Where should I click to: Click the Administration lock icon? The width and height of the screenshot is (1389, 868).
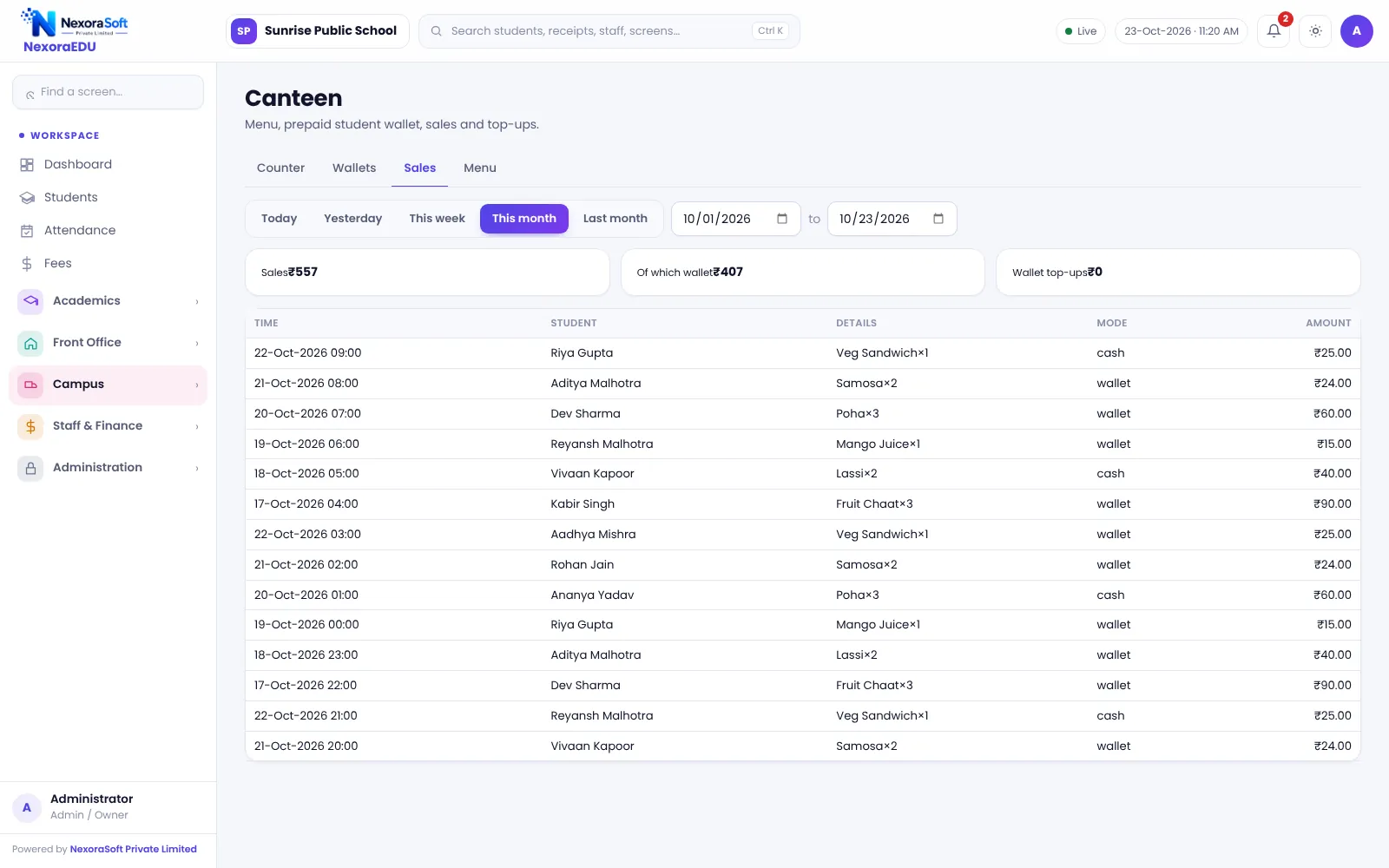pyautogui.click(x=30, y=468)
